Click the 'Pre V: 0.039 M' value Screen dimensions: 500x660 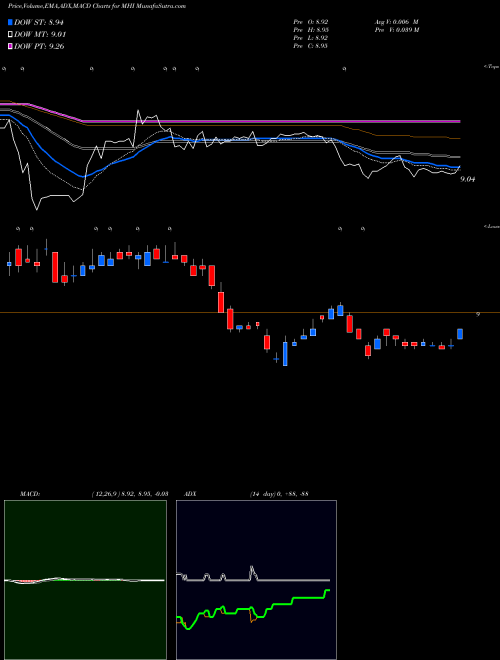[x=396, y=30]
